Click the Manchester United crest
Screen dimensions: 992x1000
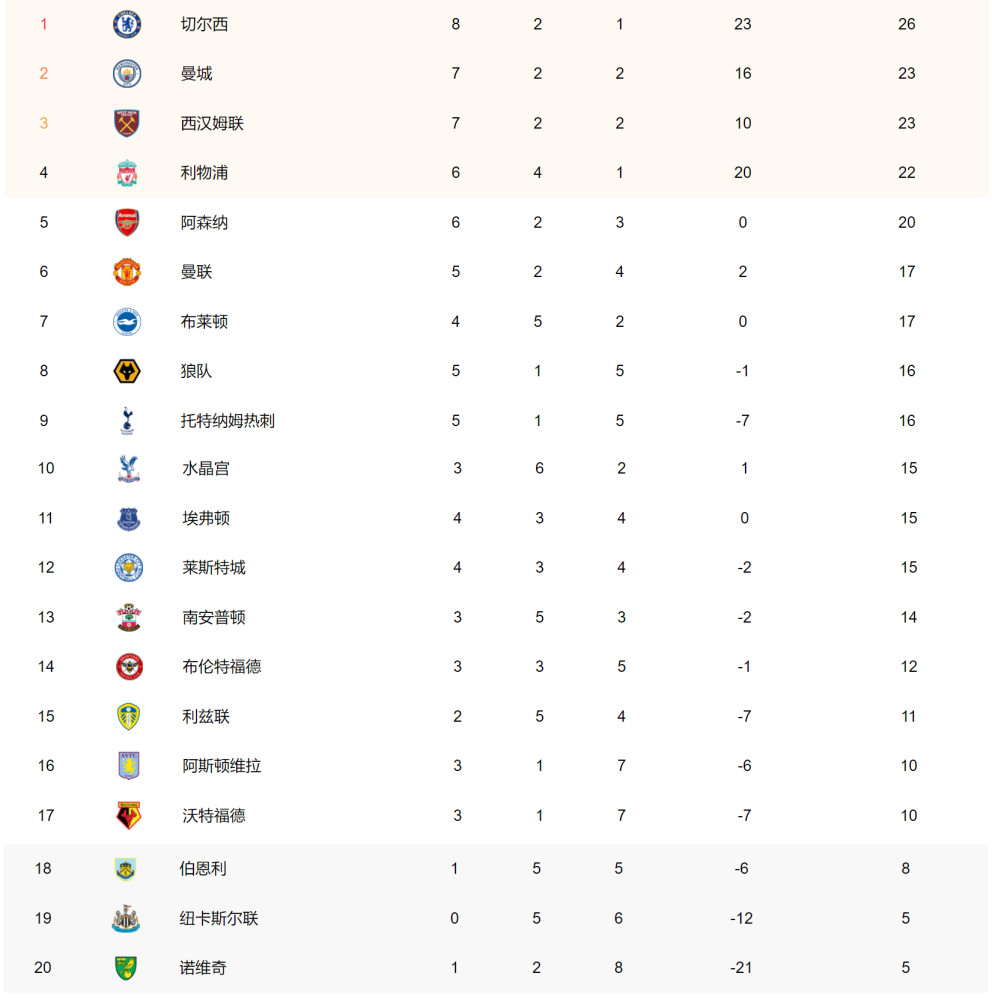(x=127, y=272)
